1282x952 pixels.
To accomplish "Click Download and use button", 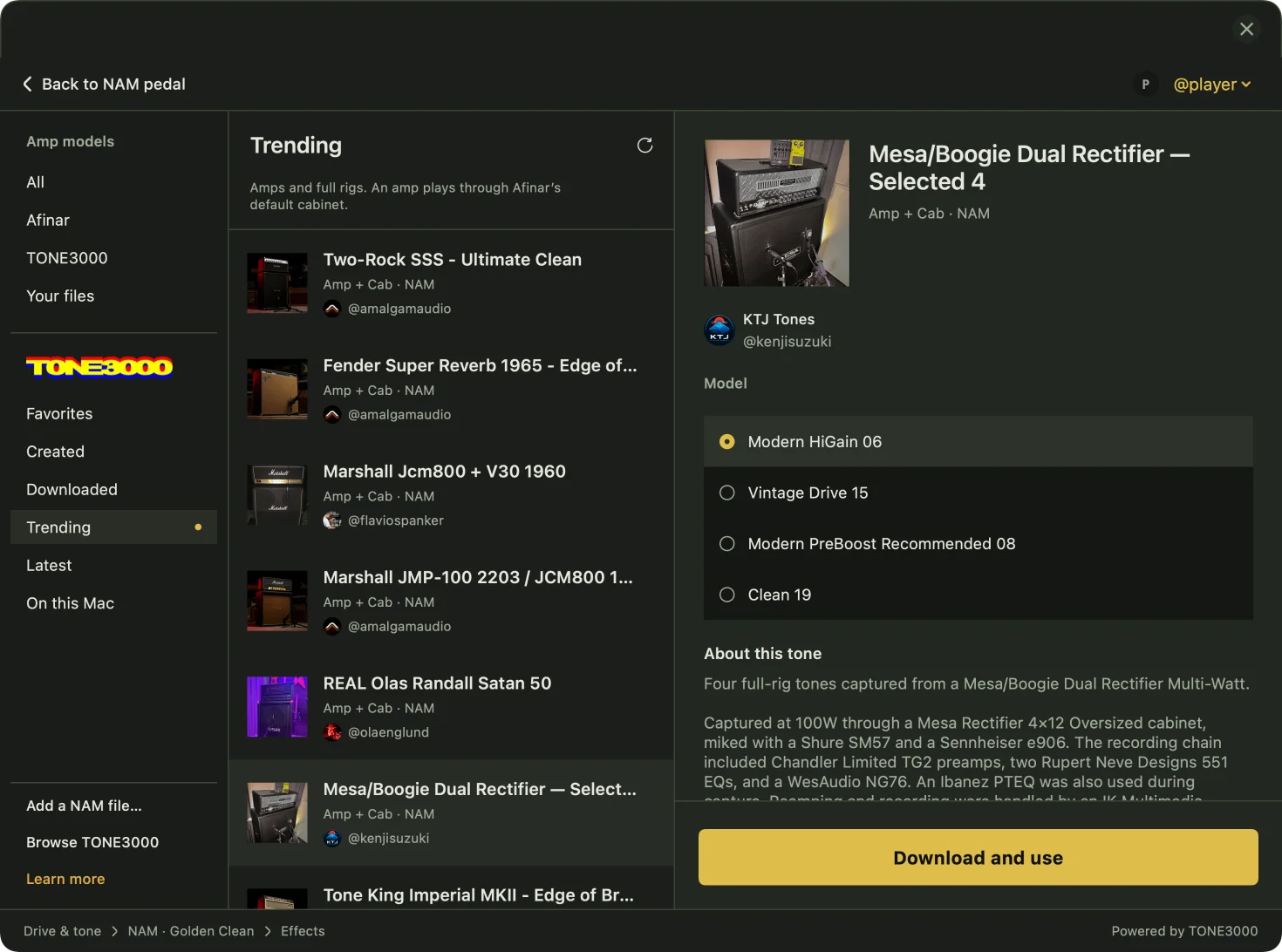I will pyautogui.click(x=979, y=858).
